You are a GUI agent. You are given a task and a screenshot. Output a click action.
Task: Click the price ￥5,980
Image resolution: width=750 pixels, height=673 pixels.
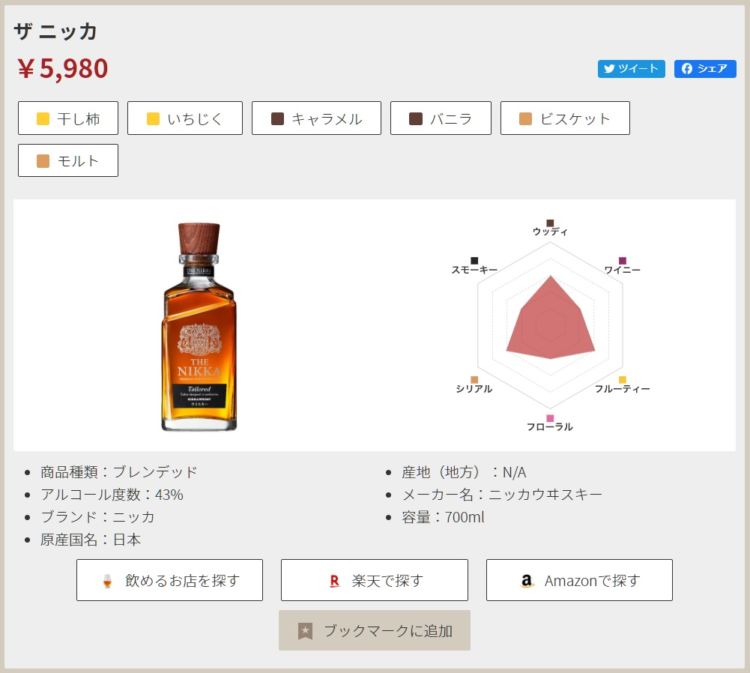pyautogui.click(x=63, y=68)
